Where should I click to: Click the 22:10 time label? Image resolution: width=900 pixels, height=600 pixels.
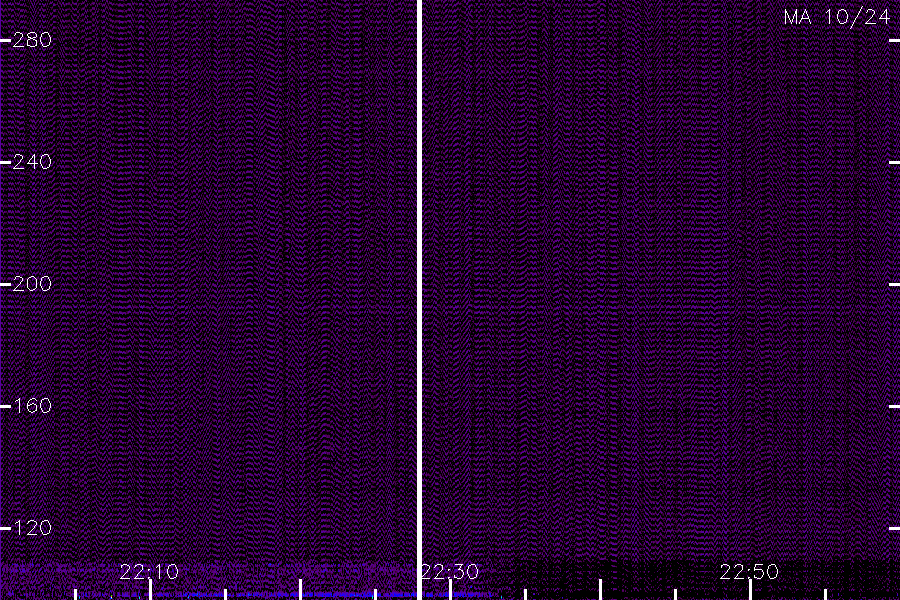tap(149, 572)
